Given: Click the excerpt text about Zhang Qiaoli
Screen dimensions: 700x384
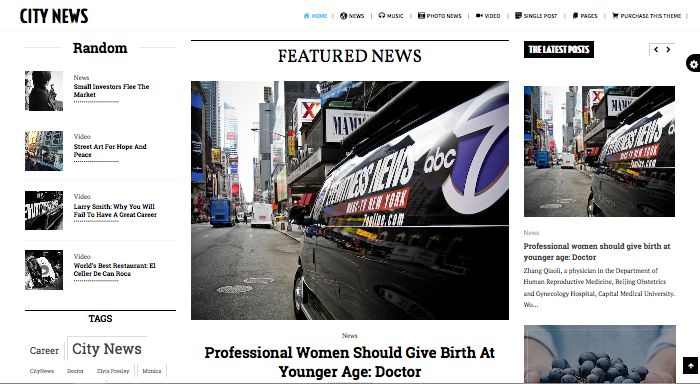Looking at the screenshot, I should tap(599, 288).
